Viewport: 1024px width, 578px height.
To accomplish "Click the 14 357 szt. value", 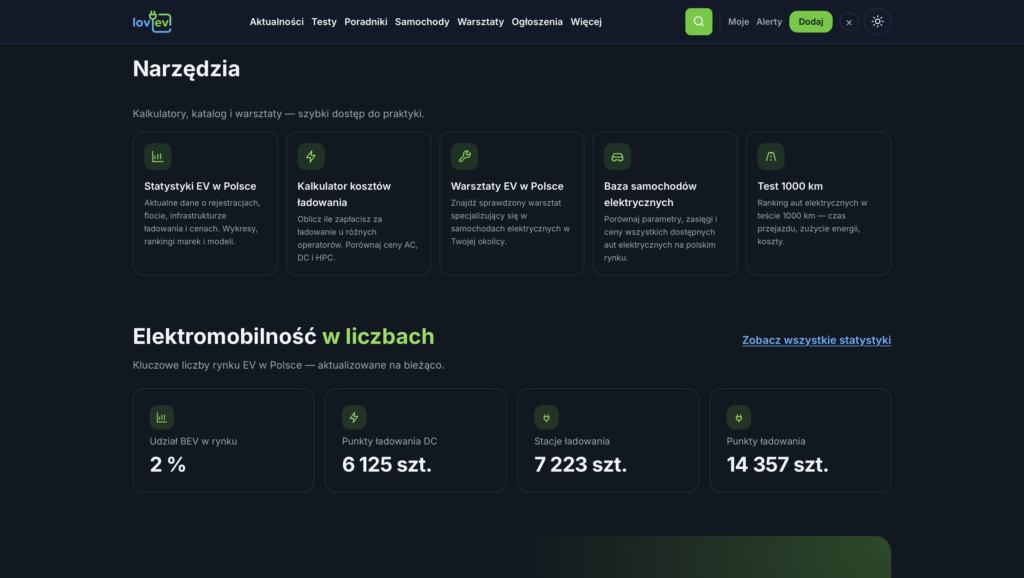I will pyautogui.click(x=777, y=464).
